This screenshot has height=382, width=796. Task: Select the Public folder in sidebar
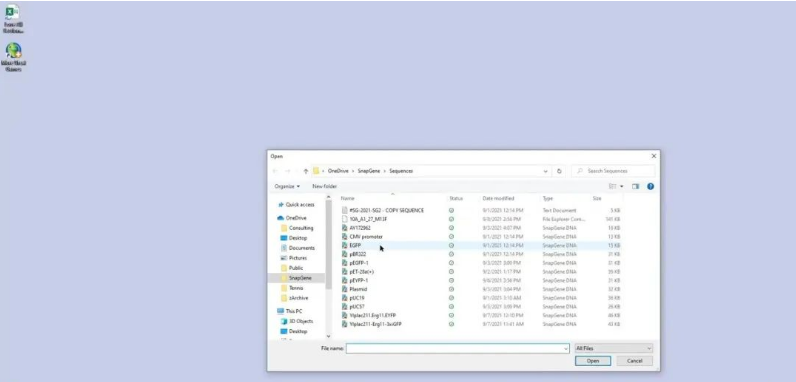296,268
